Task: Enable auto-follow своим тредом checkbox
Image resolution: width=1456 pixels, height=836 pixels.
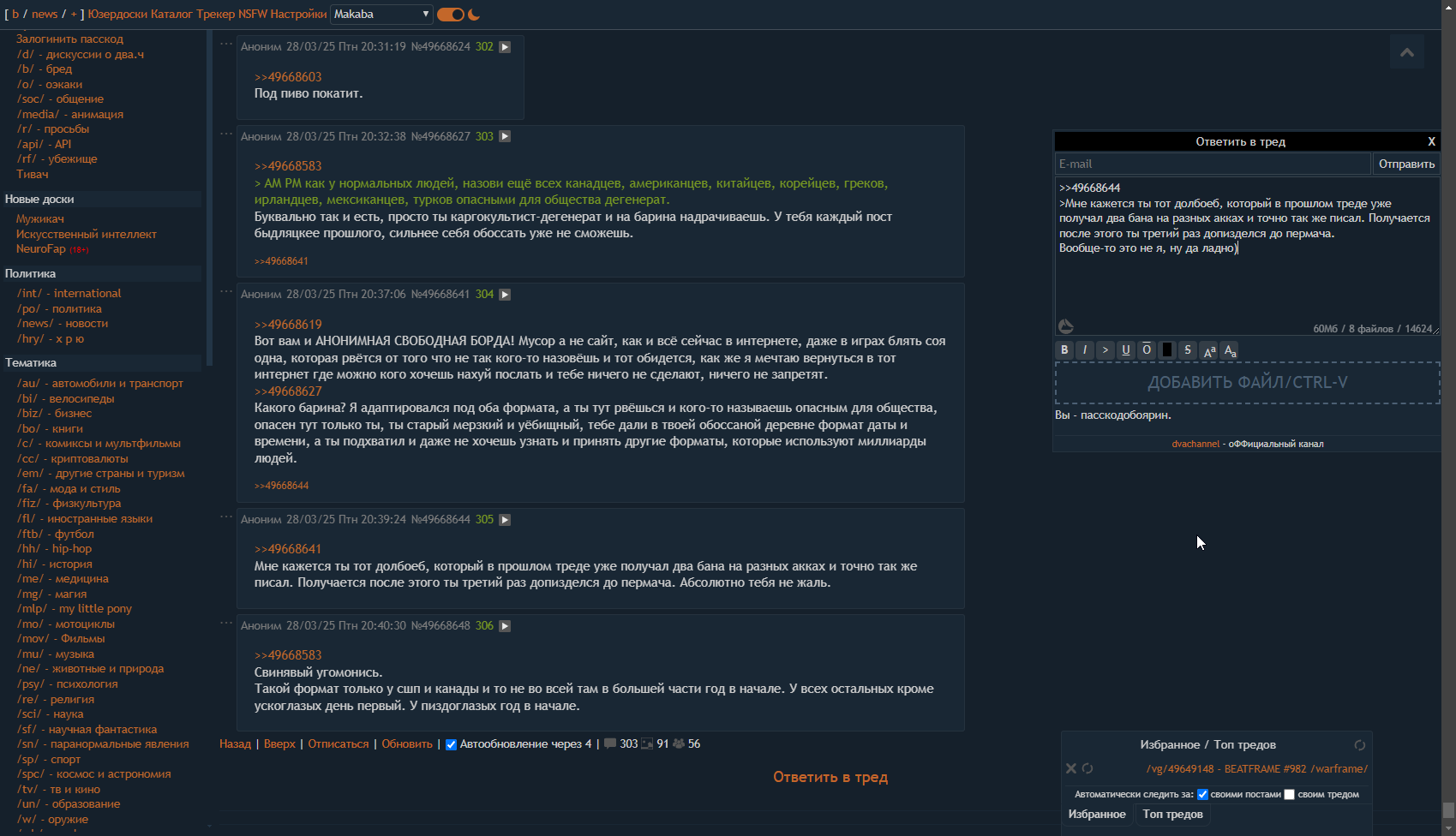Action: [1289, 794]
